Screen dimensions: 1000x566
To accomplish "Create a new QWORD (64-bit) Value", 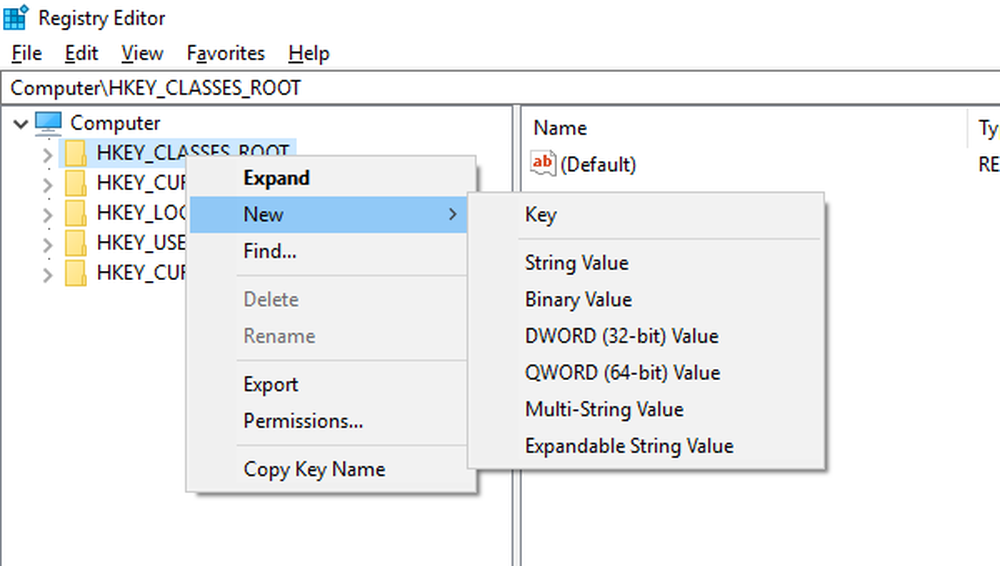I will coord(646,373).
